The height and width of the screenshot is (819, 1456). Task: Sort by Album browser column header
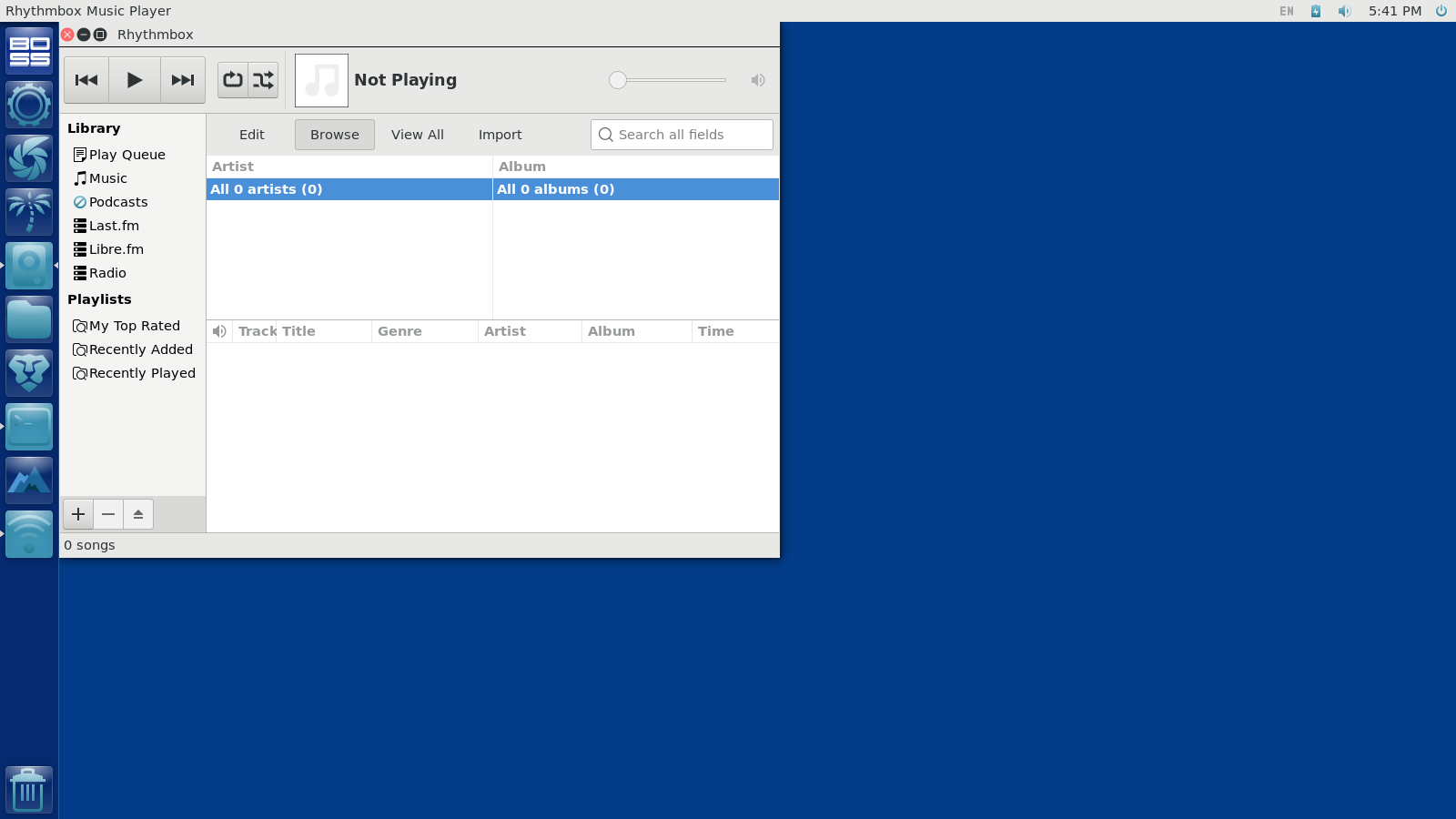click(636, 167)
